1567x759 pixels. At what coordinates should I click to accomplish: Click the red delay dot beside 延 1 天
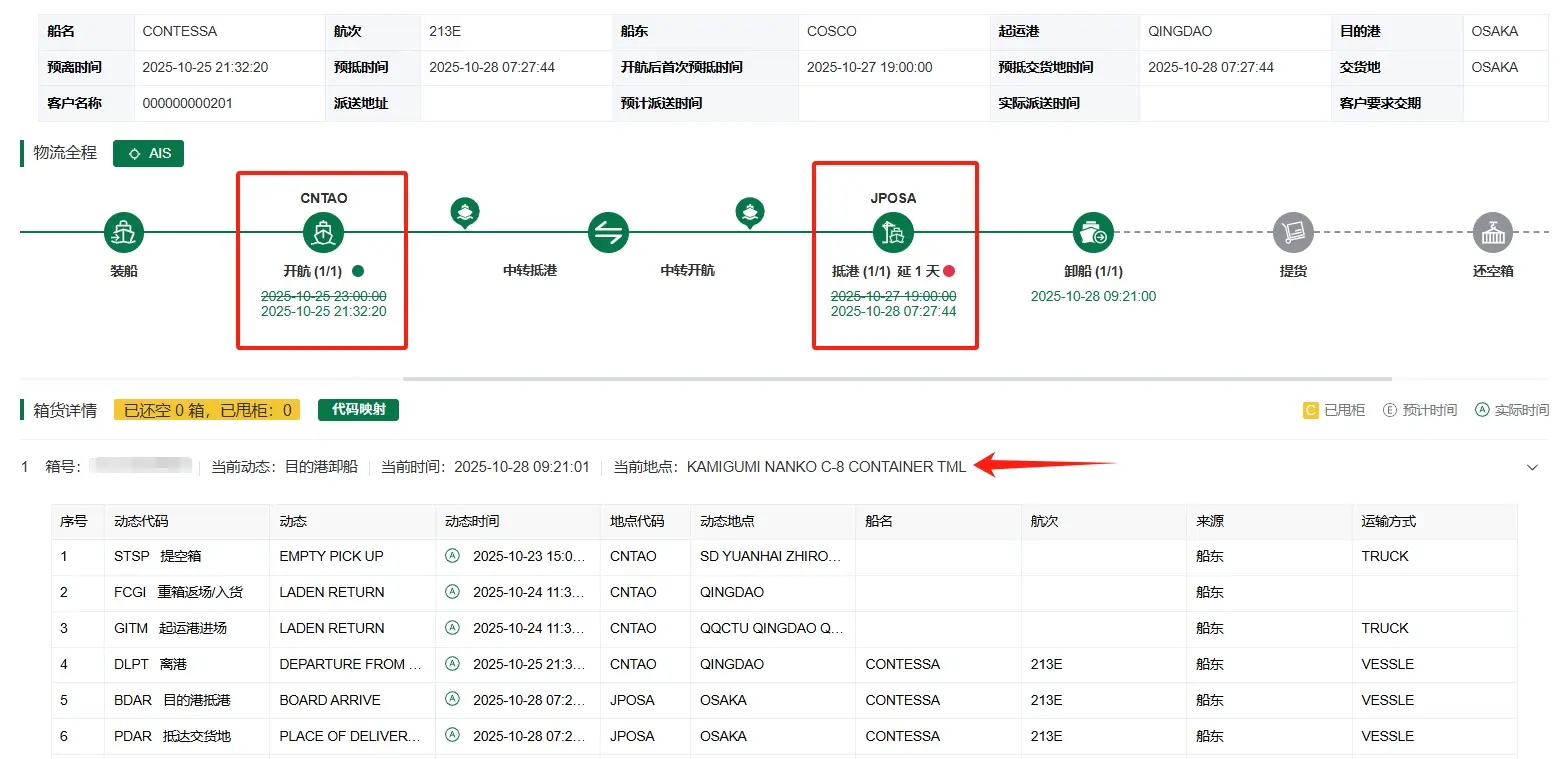click(x=949, y=271)
